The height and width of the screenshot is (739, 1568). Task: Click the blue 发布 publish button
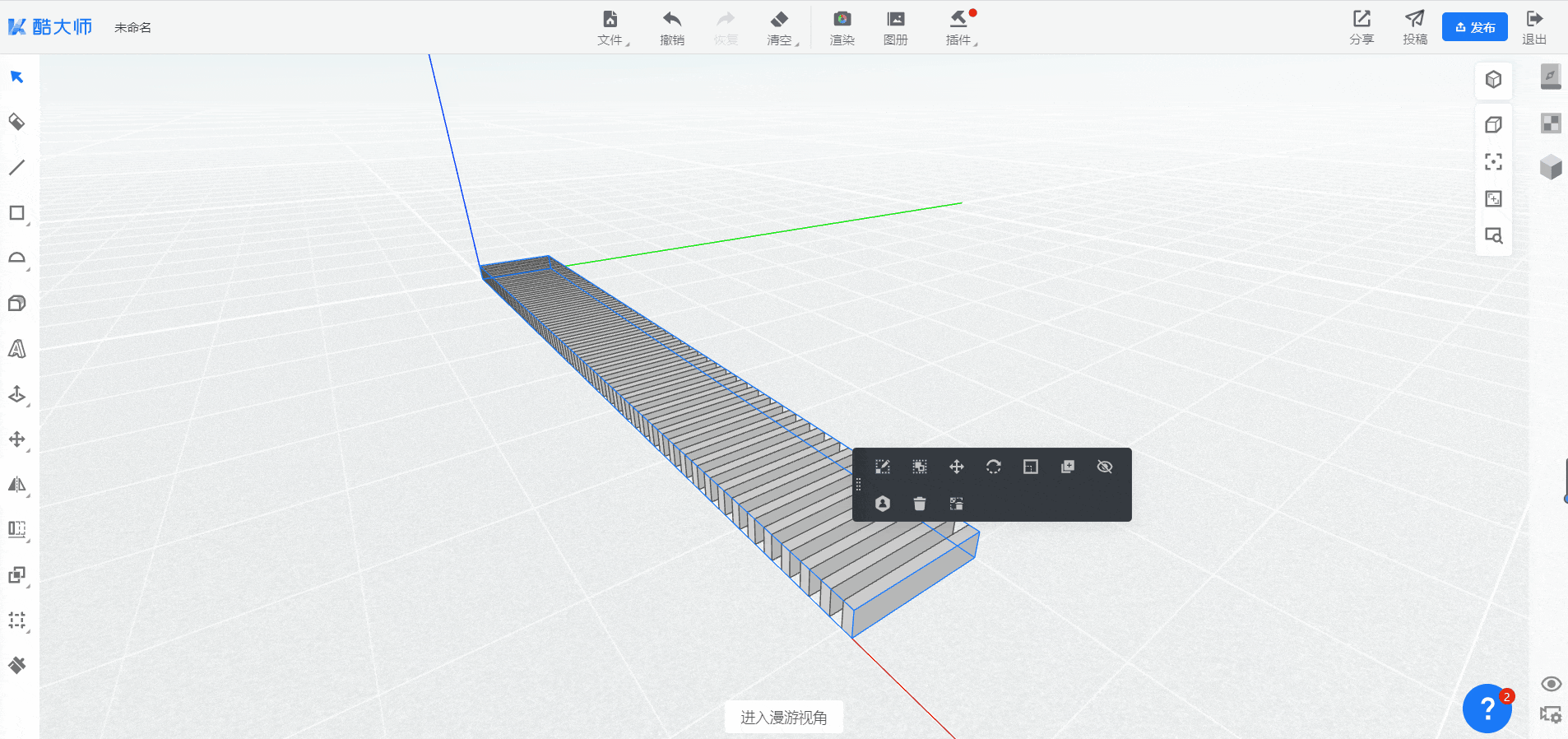click(1474, 27)
